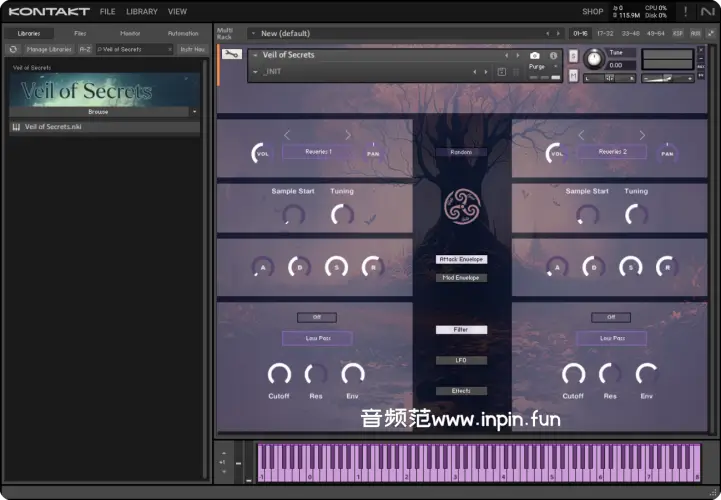Select previous sound arrow above Reveries 2

[x=581, y=135]
